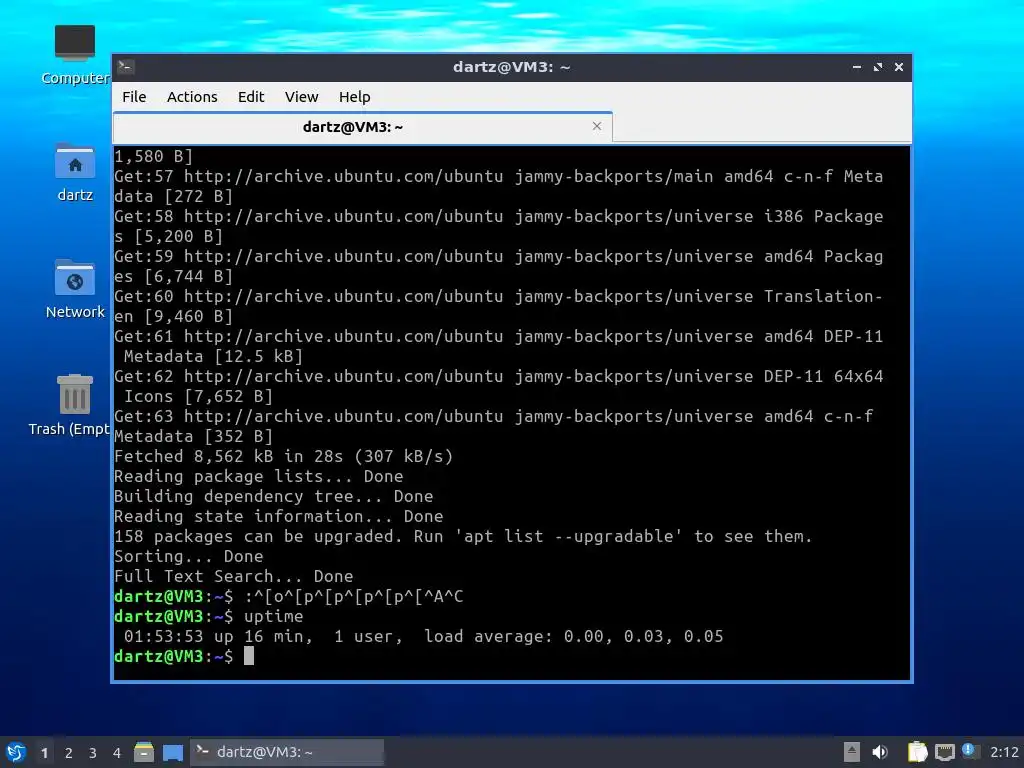The width and height of the screenshot is (1024, 768).
Task: Click the show desktop icon in taskbar
Action: pyautogui.click(x=172, y=752)
